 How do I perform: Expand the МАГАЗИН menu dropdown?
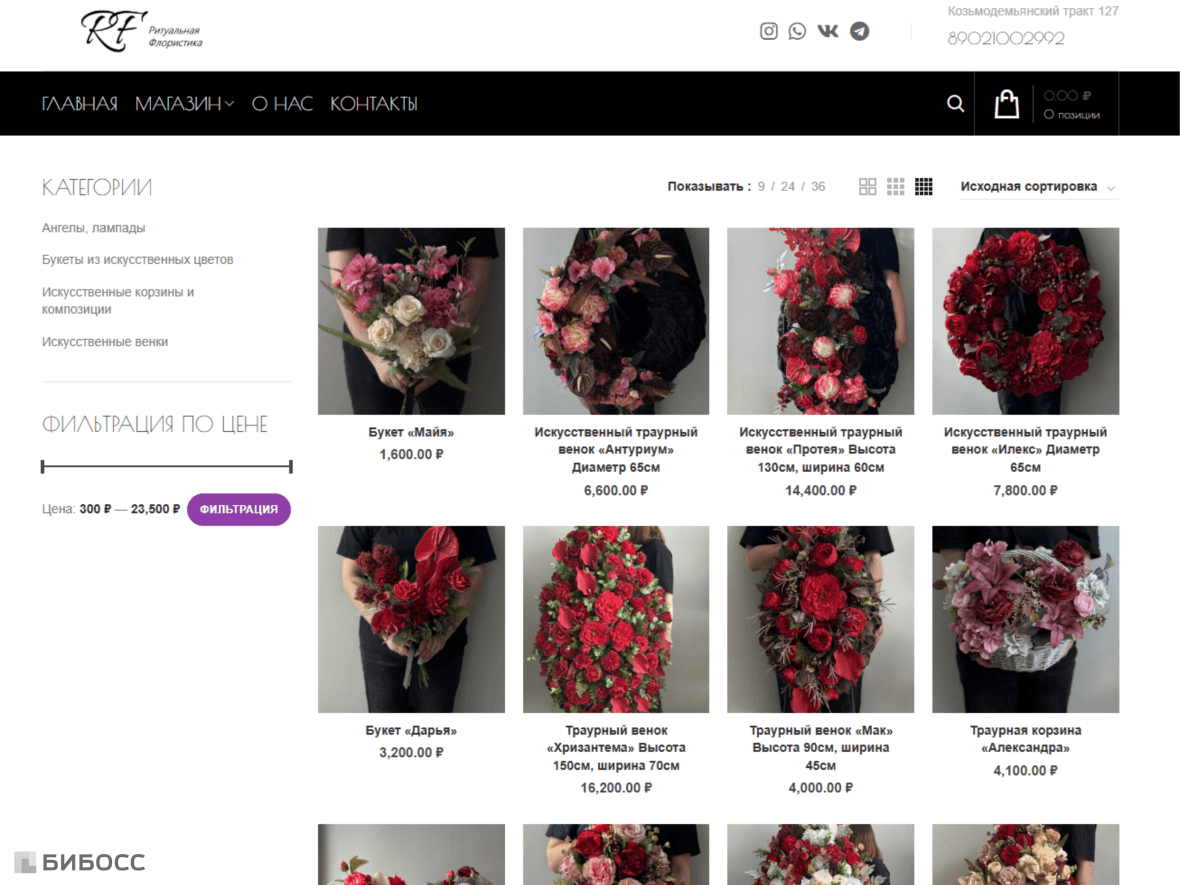(184, 104)
